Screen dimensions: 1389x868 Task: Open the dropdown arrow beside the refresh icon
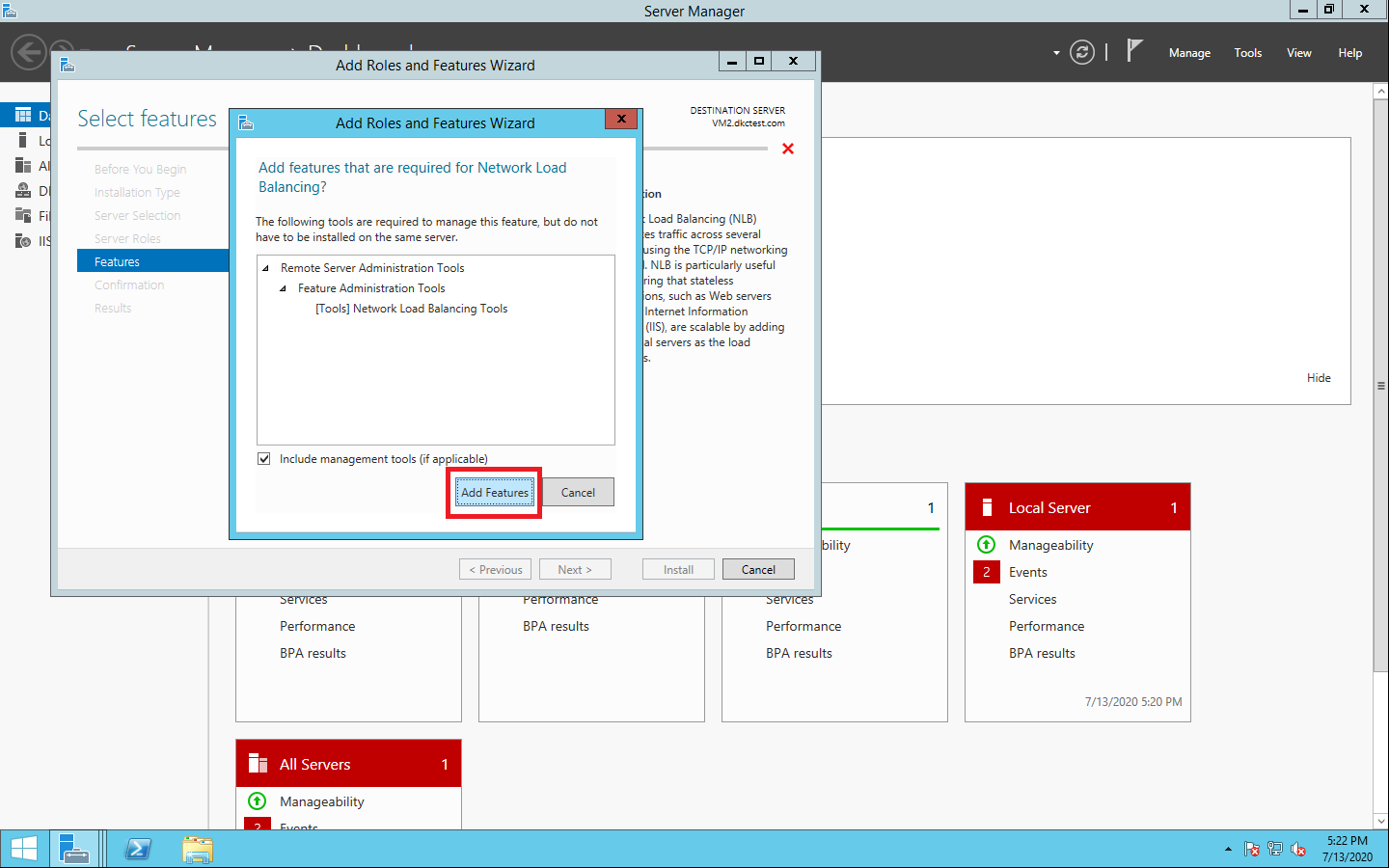pyautogui.click(x=1056, y=53)
